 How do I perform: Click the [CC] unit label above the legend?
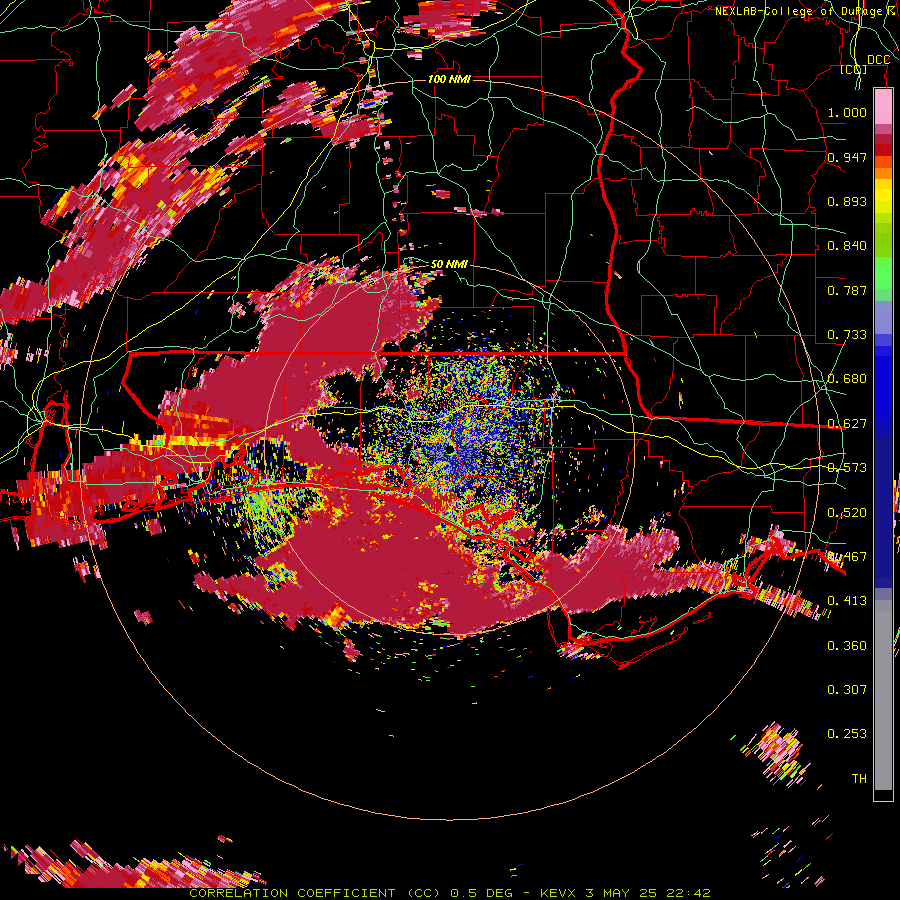(853, 69)
